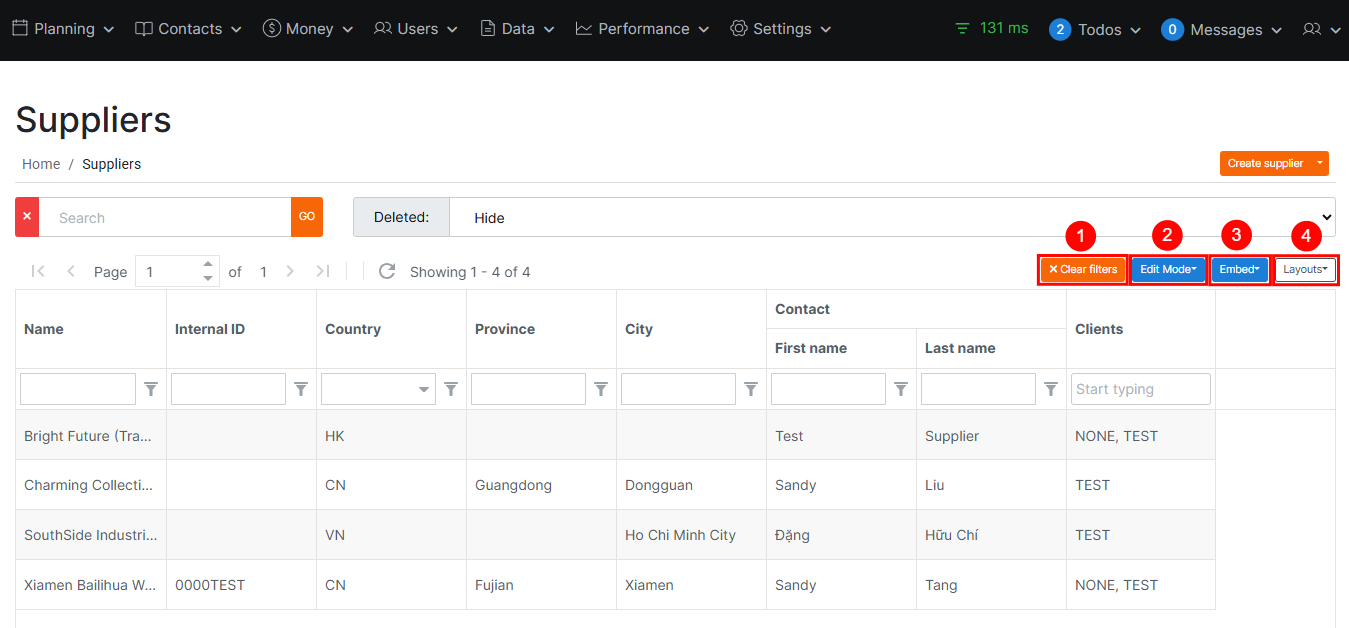Open the Todos dropdown

point(1095,30)
